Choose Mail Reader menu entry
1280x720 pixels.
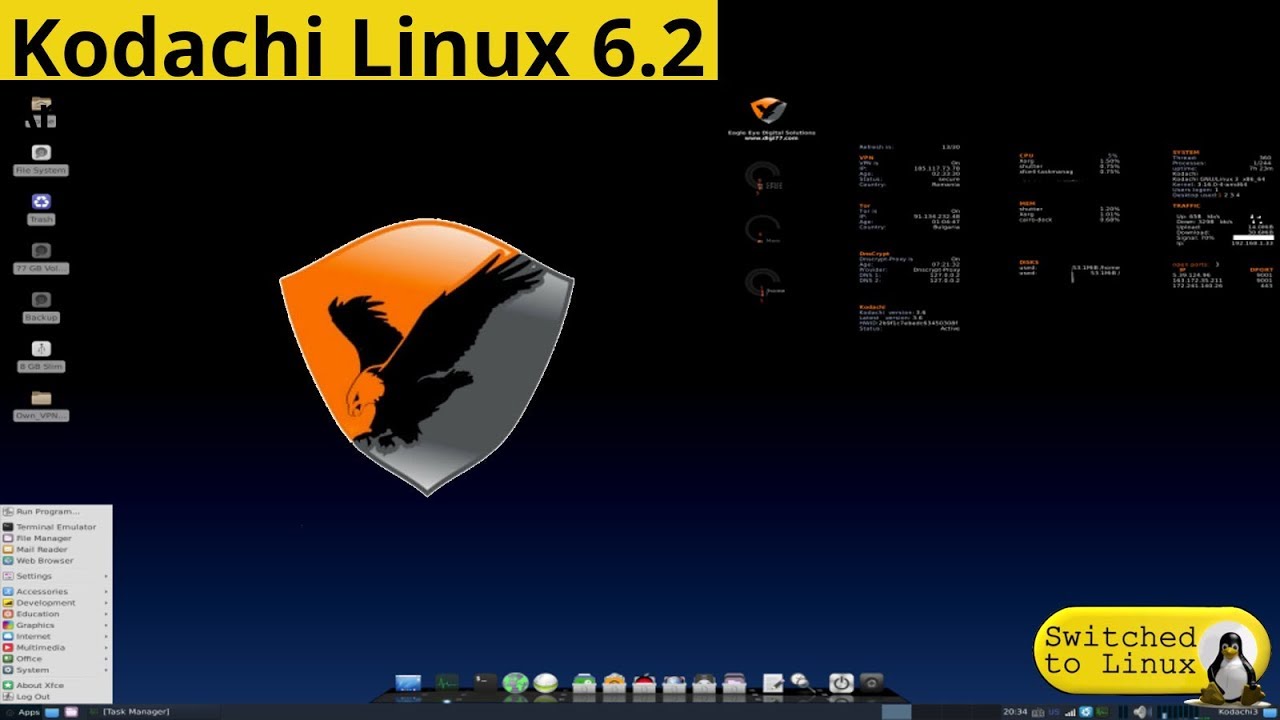[56, 549]
